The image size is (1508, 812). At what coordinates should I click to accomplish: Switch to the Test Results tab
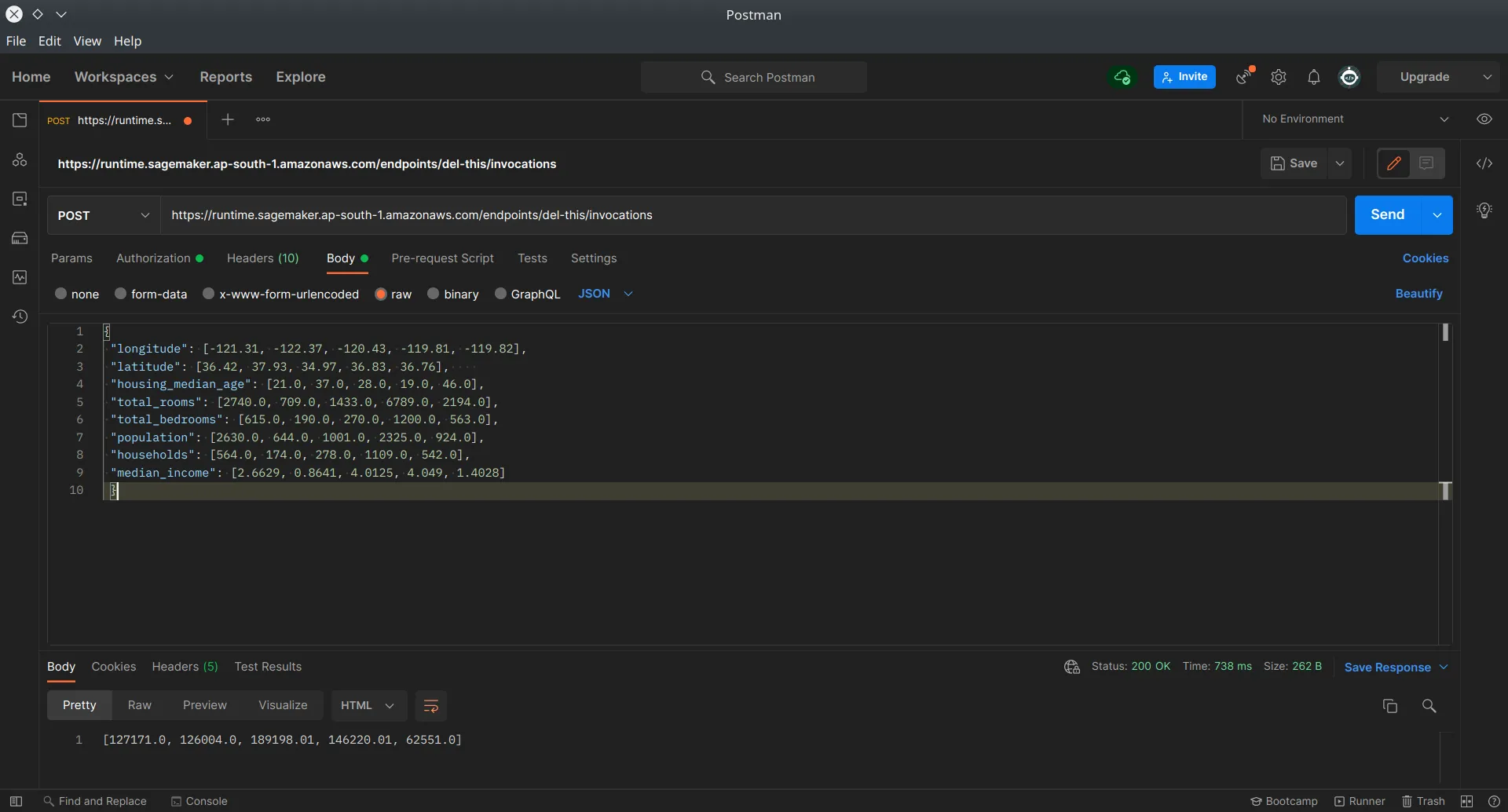point(268,667)
